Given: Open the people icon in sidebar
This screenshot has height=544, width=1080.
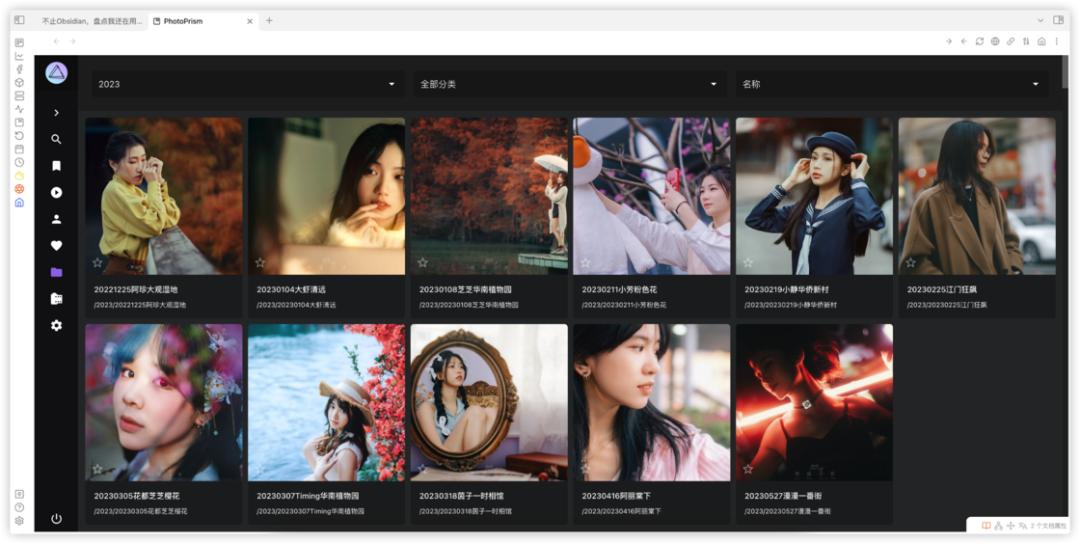Looking at the screenshot, I should pyautogui.click(x=56, y=219).
